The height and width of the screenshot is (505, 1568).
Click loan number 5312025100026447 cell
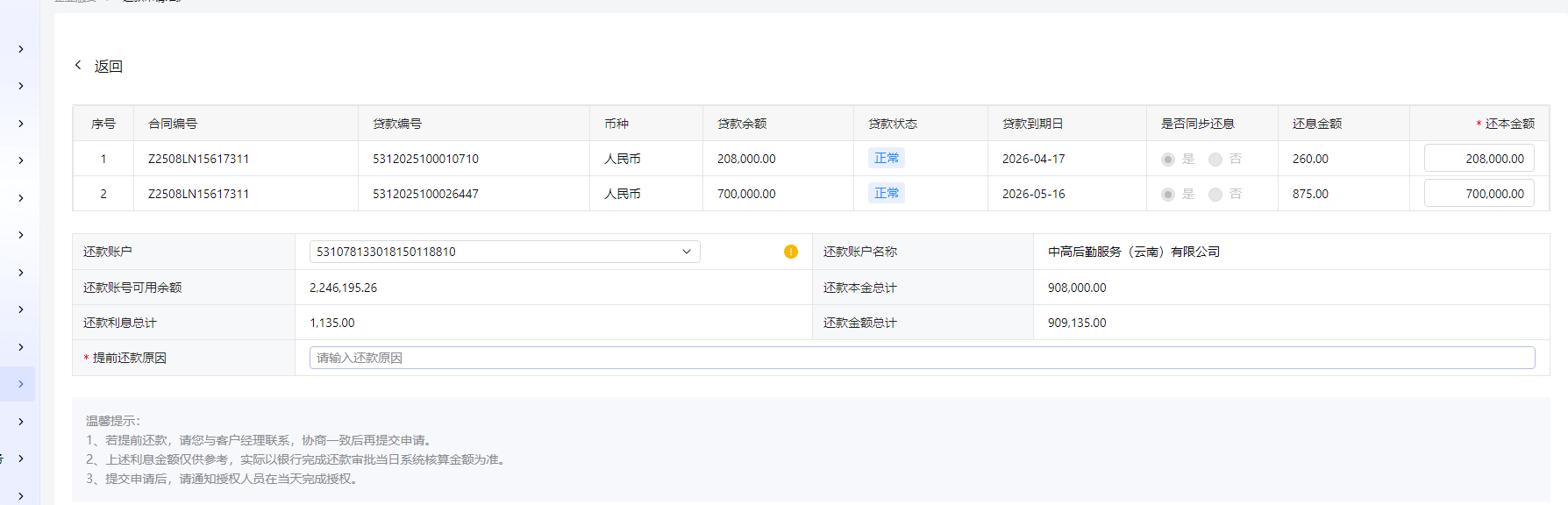425,194
